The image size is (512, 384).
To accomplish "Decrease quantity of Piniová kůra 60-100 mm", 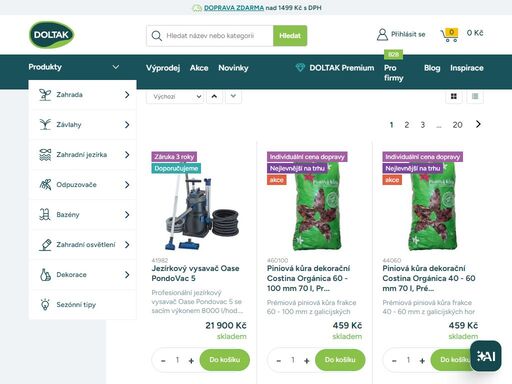I will (279, 360).
